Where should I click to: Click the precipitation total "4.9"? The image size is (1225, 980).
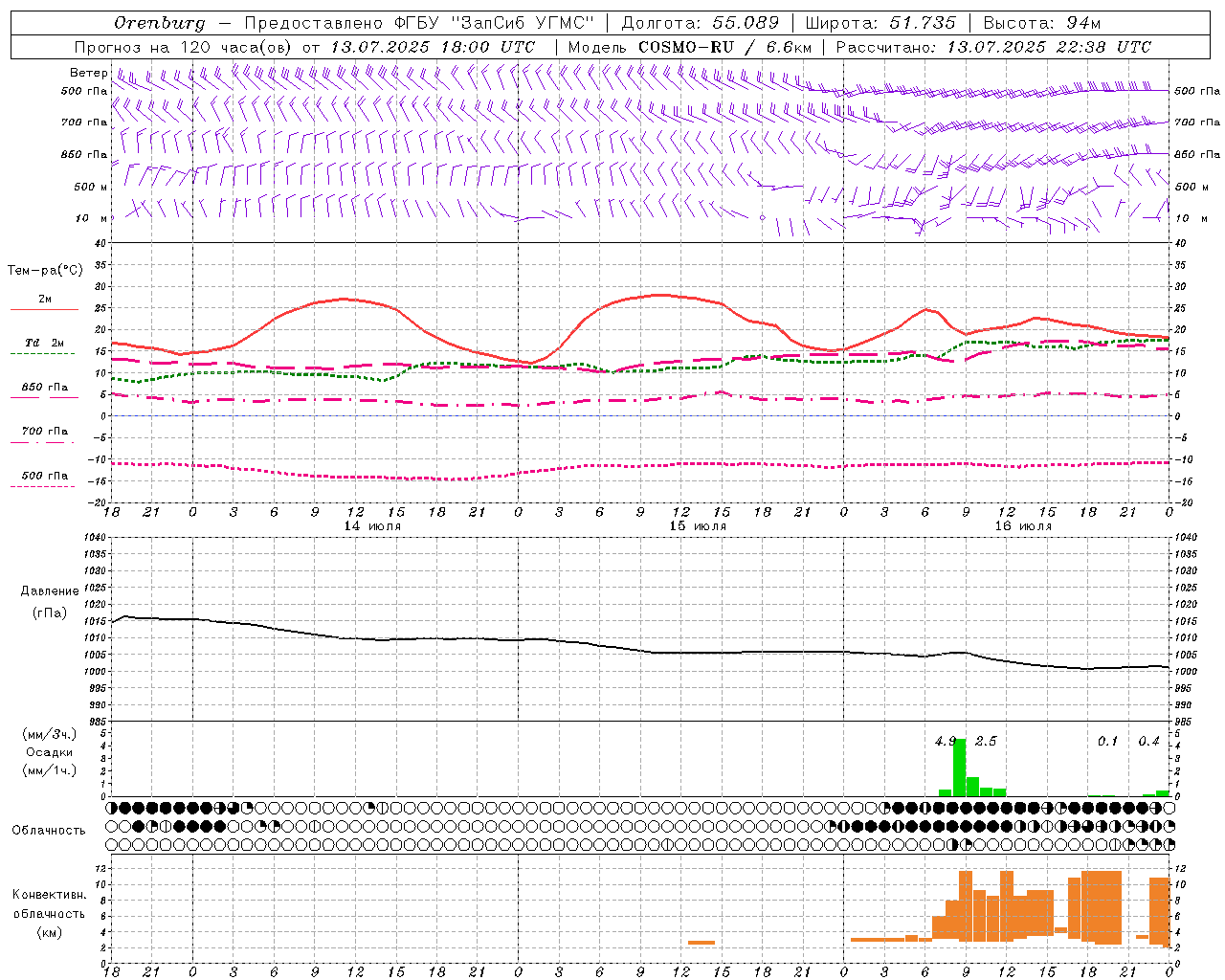tap(946, 741)
